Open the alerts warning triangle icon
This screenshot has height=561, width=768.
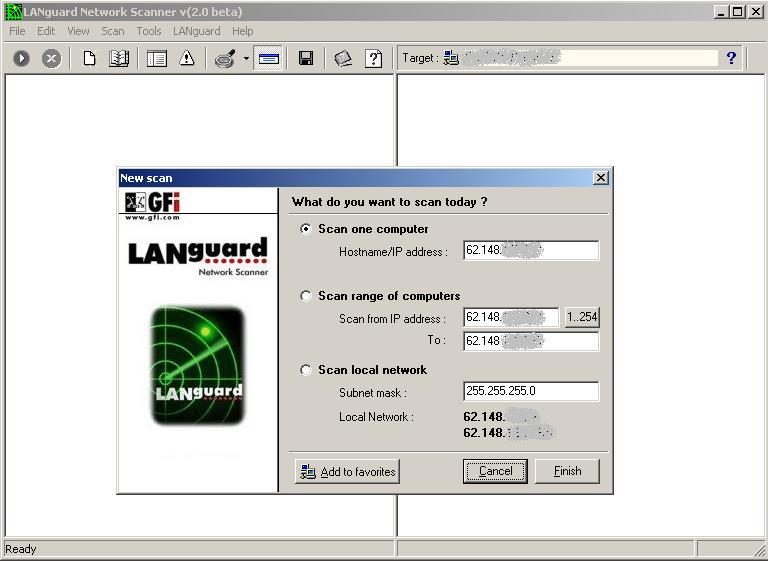click(187, 58)
